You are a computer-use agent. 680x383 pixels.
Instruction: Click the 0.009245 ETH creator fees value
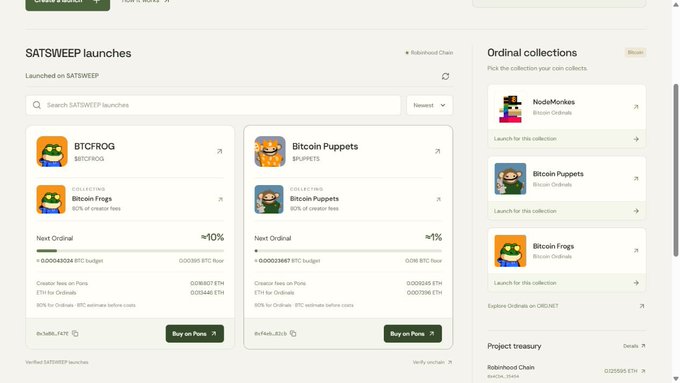pos(424,283)
